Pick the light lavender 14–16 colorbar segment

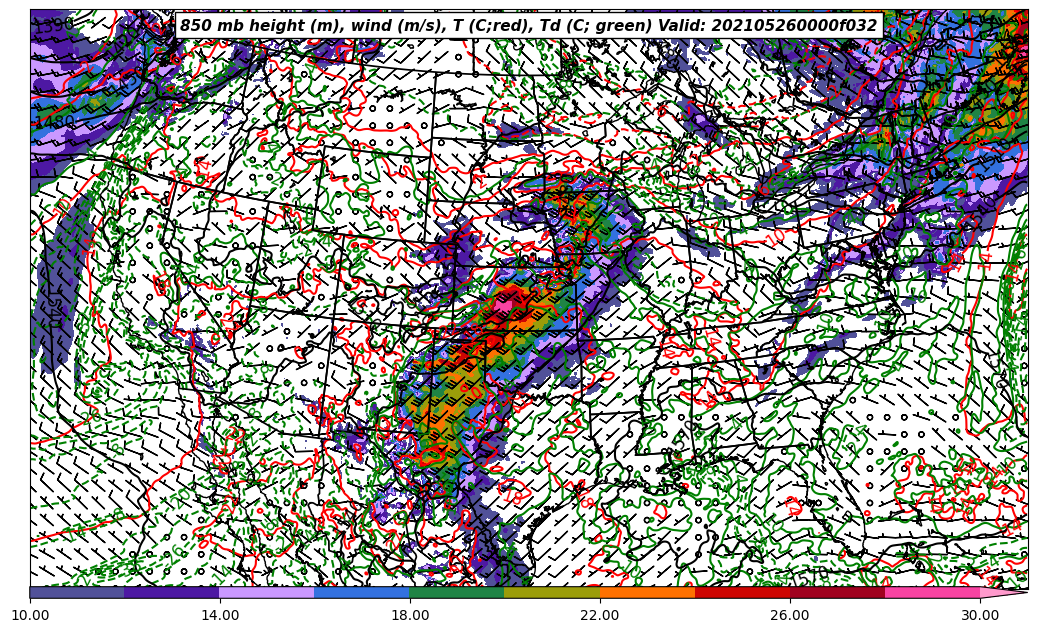(x=267, y=592)
